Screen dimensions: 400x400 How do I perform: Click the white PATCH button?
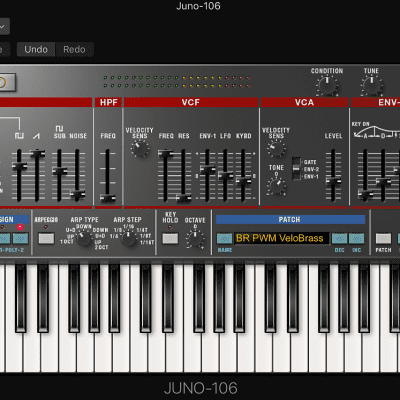pos(383,239)
